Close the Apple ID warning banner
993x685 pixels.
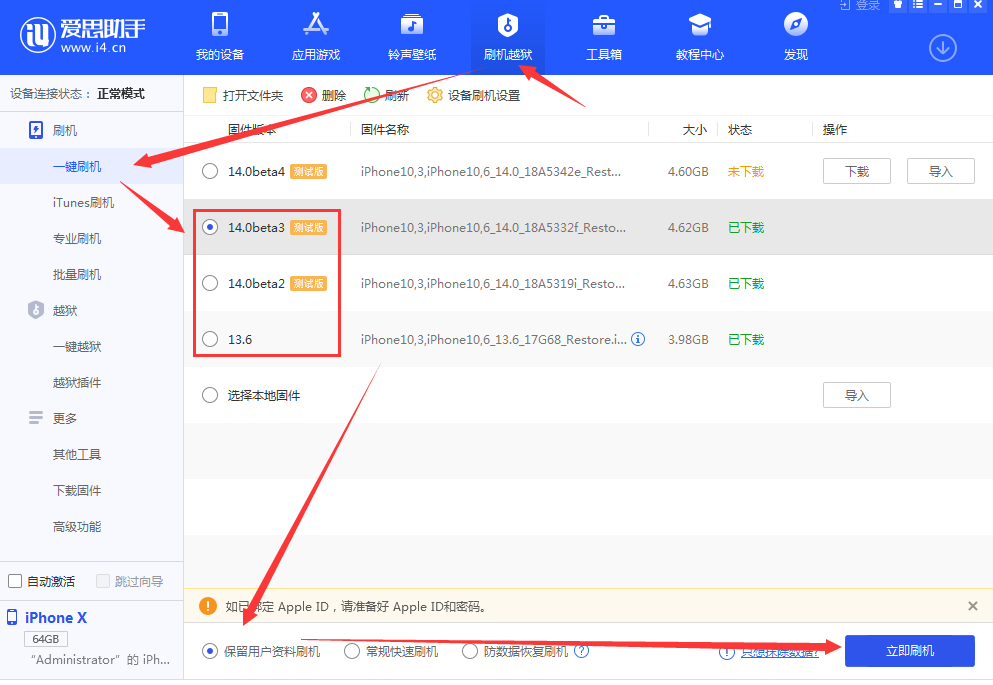coord(973,606)
